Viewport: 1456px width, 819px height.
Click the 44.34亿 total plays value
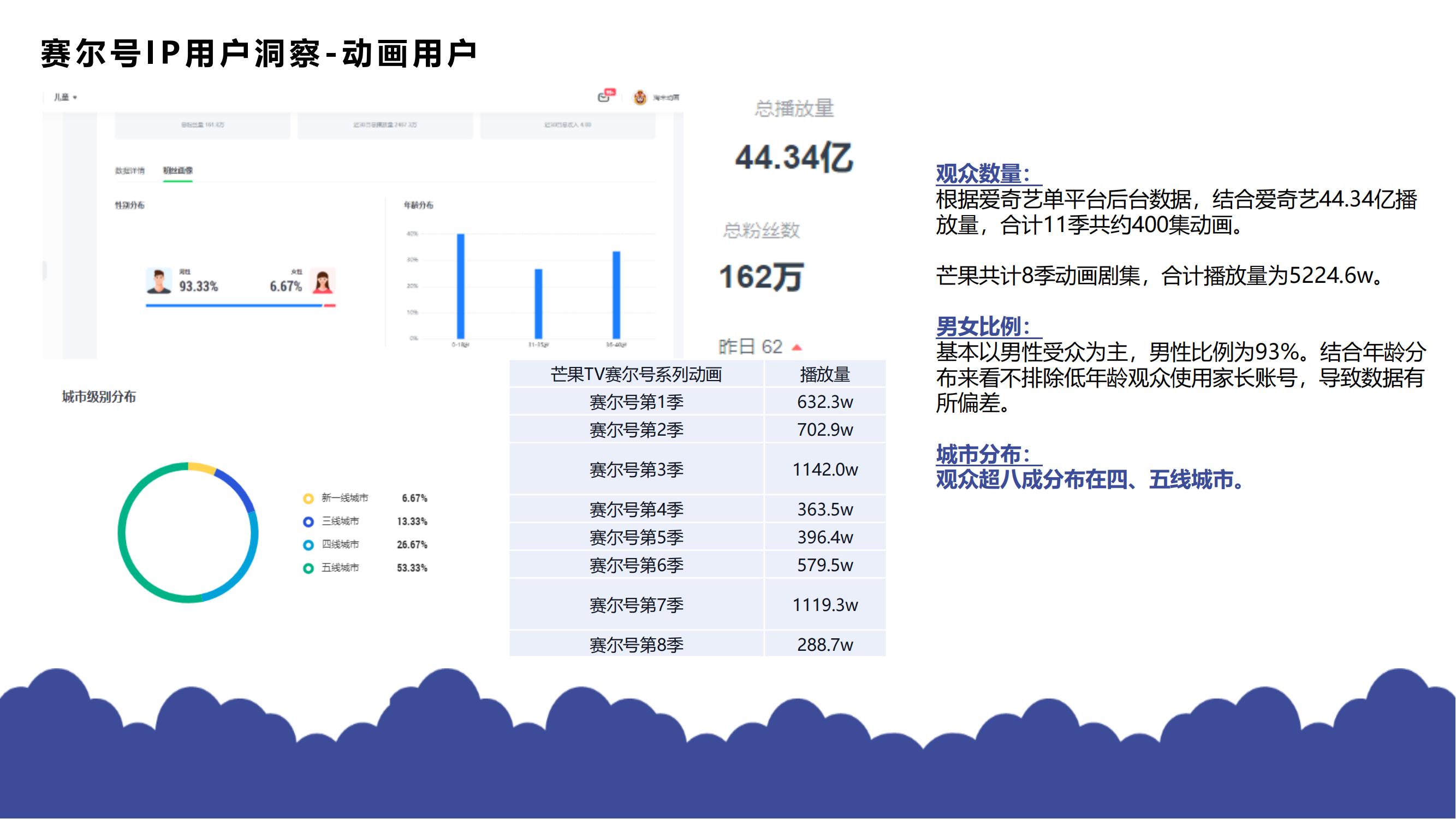pos(794,157)
